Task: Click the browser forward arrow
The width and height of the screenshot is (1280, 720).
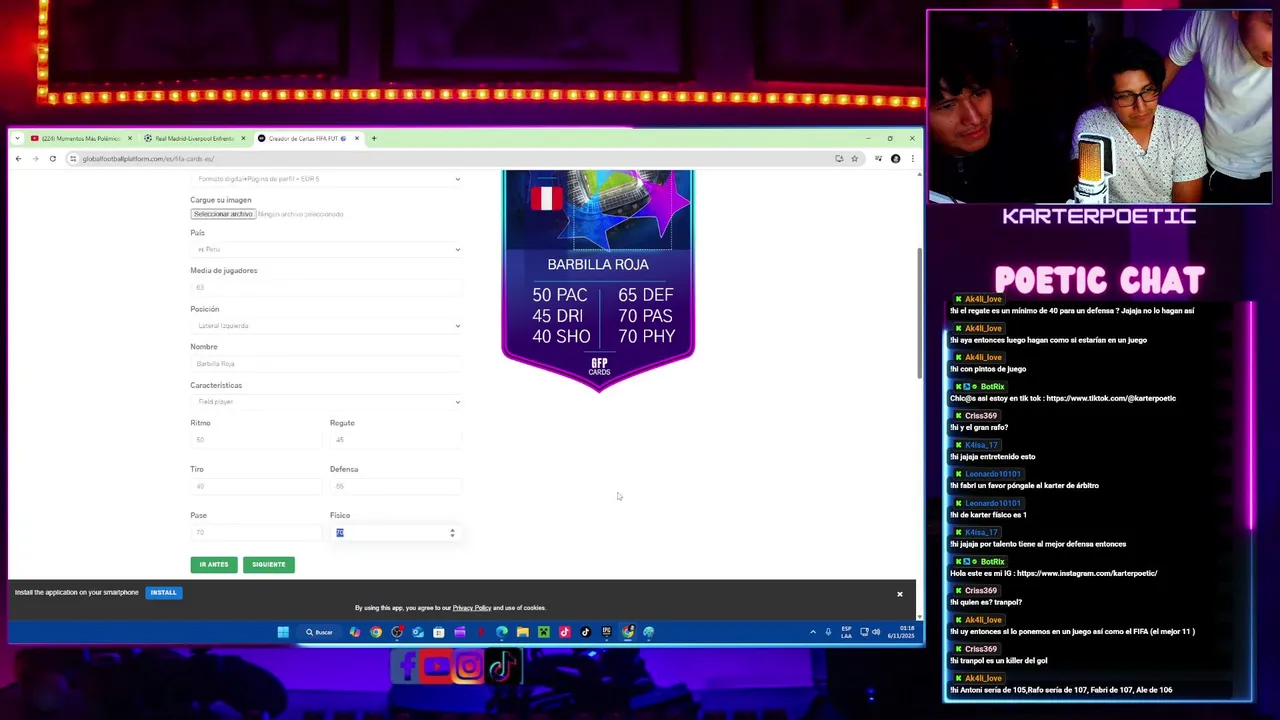Action: point(35,159)
